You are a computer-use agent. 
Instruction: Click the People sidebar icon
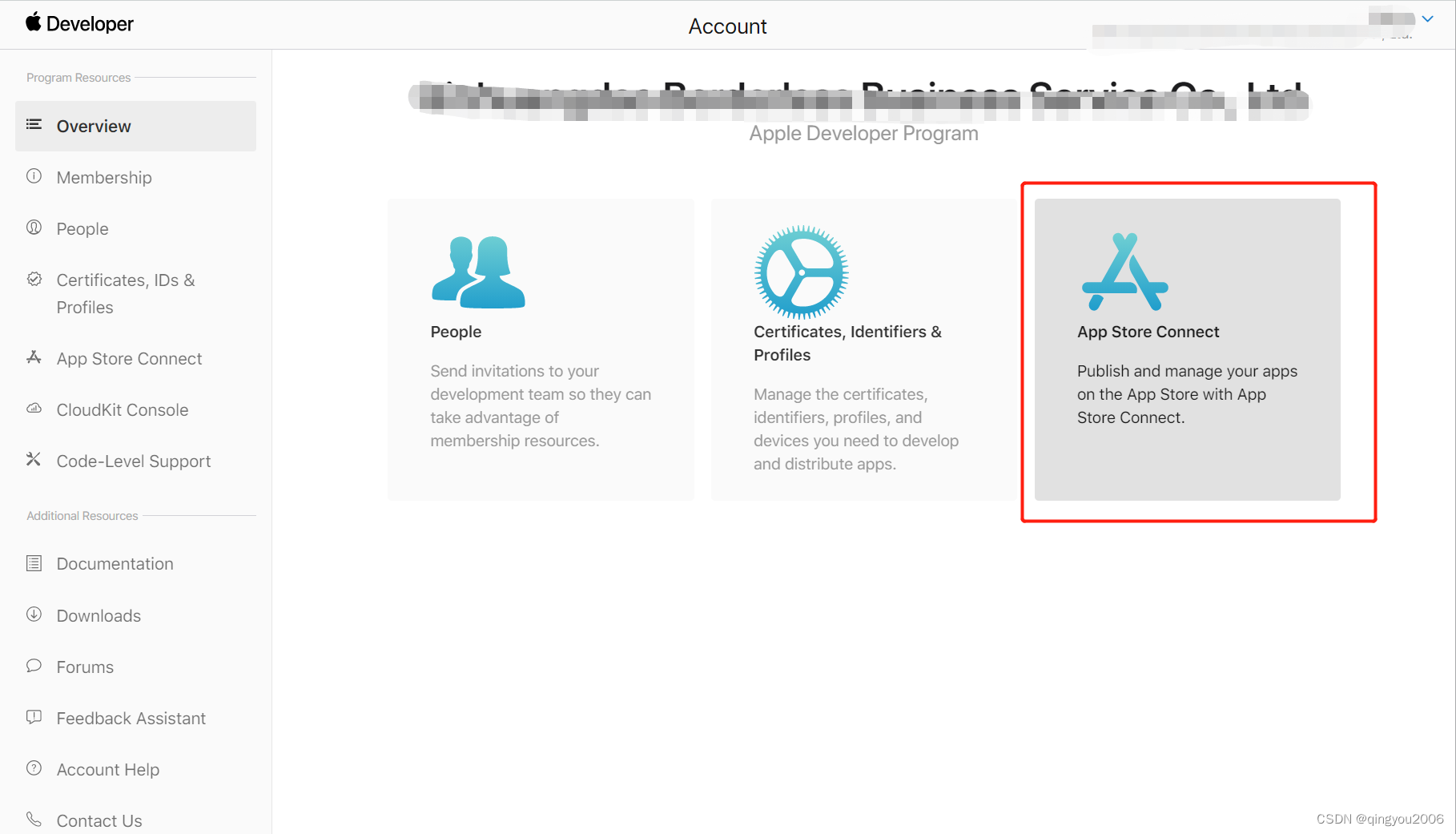[34, 227]
